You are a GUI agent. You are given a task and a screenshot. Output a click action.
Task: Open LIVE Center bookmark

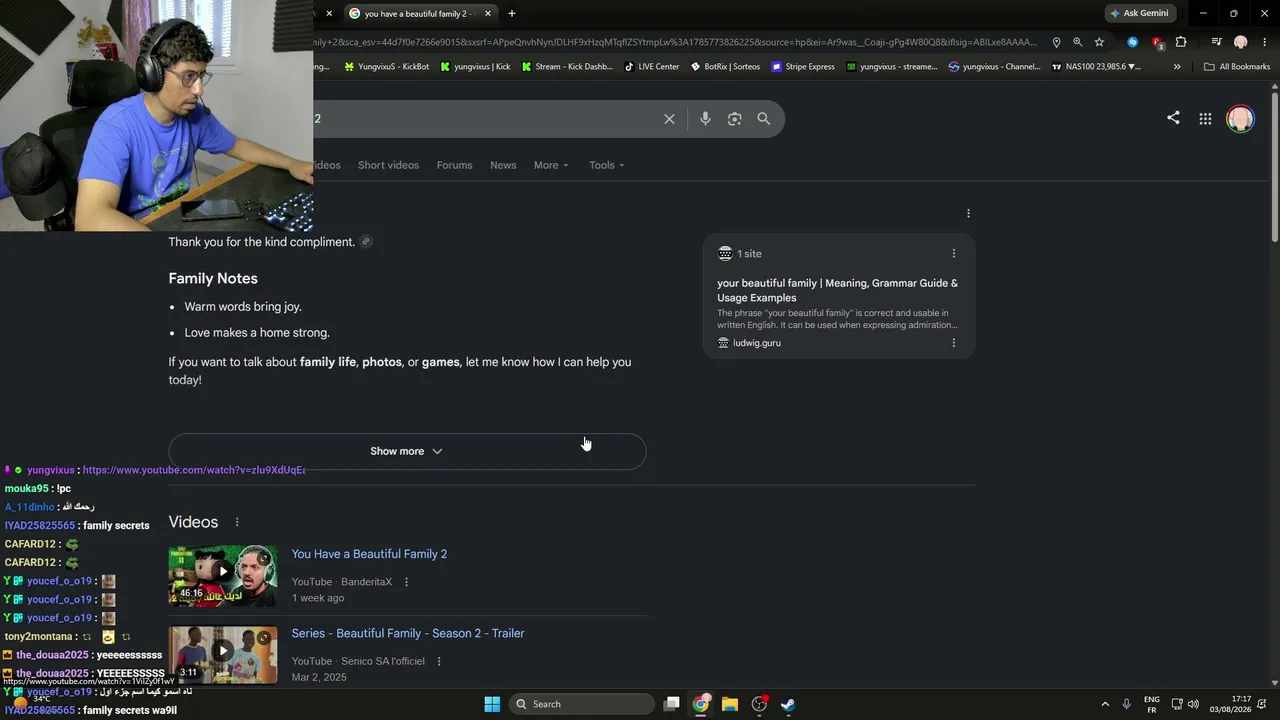click(x=651, y=67)
